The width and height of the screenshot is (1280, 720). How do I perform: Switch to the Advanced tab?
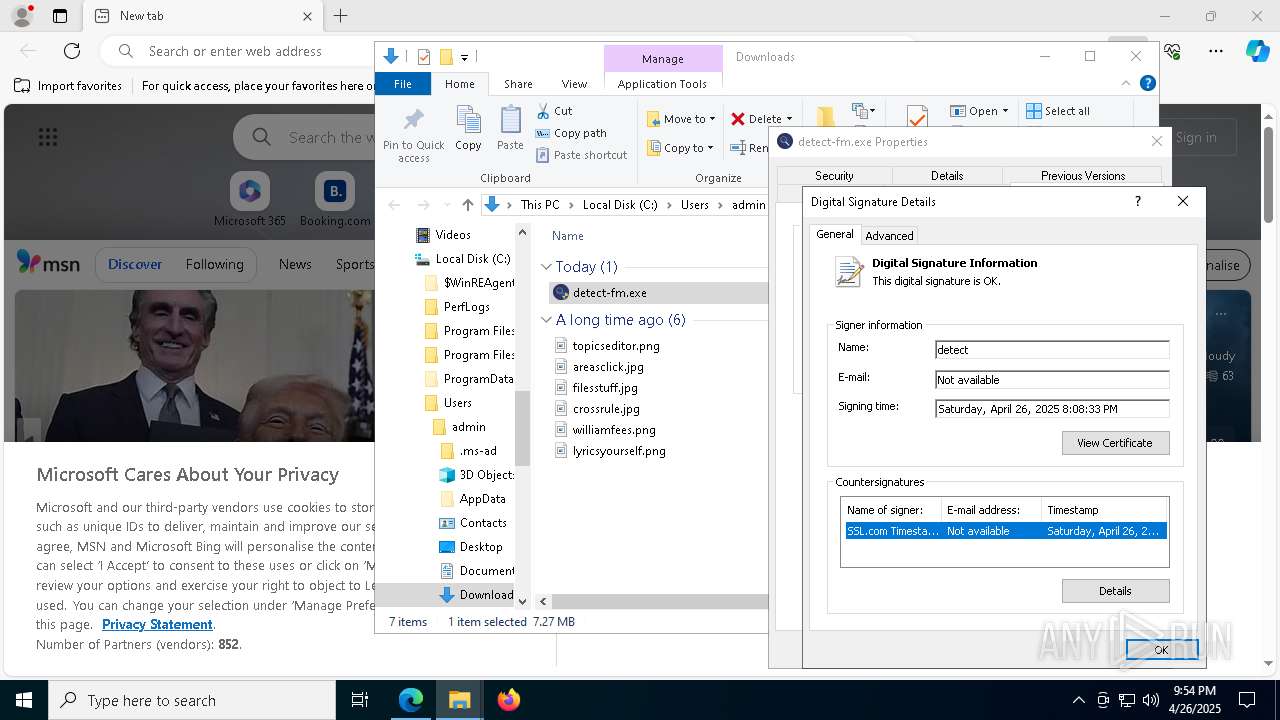click(x=889, y=236)
